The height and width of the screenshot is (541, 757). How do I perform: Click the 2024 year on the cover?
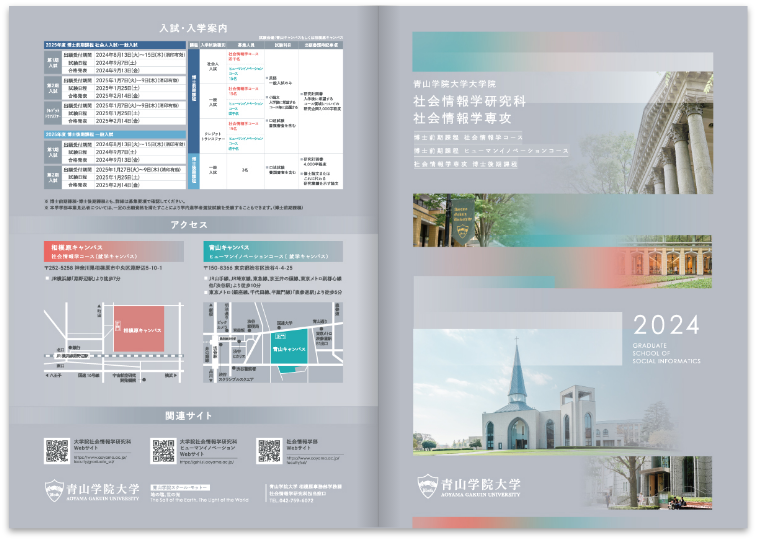666,325
